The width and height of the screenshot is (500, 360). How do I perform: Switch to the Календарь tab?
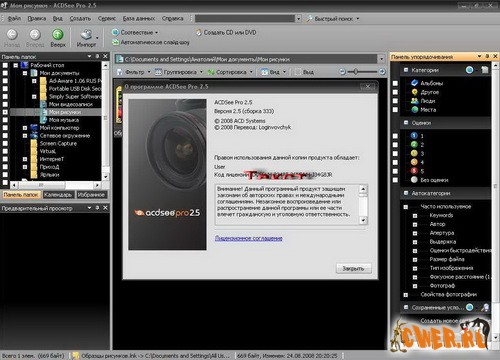58,195
